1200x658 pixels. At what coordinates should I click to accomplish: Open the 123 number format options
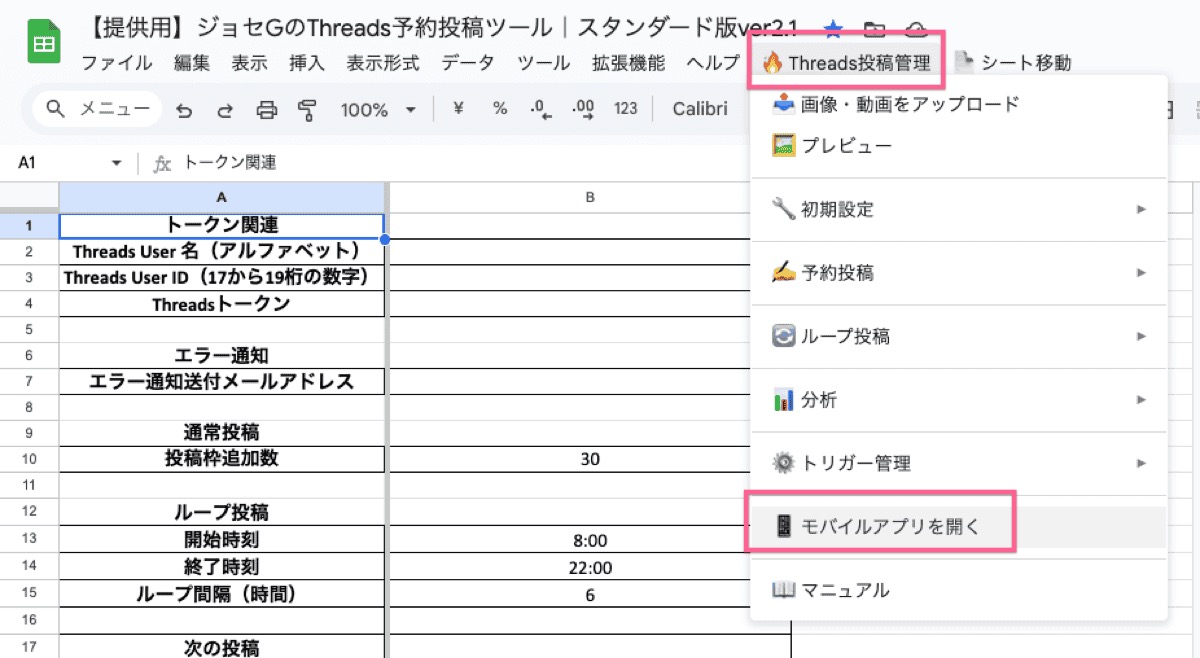pyautogui.click(x=626, y=109)
